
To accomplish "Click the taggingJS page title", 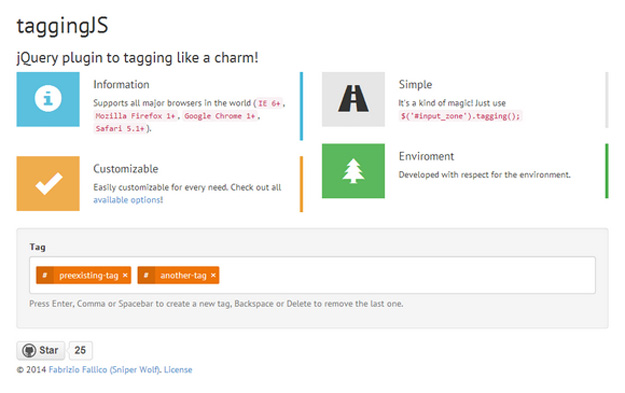I will pyautogui.click(x=62, y=26).
